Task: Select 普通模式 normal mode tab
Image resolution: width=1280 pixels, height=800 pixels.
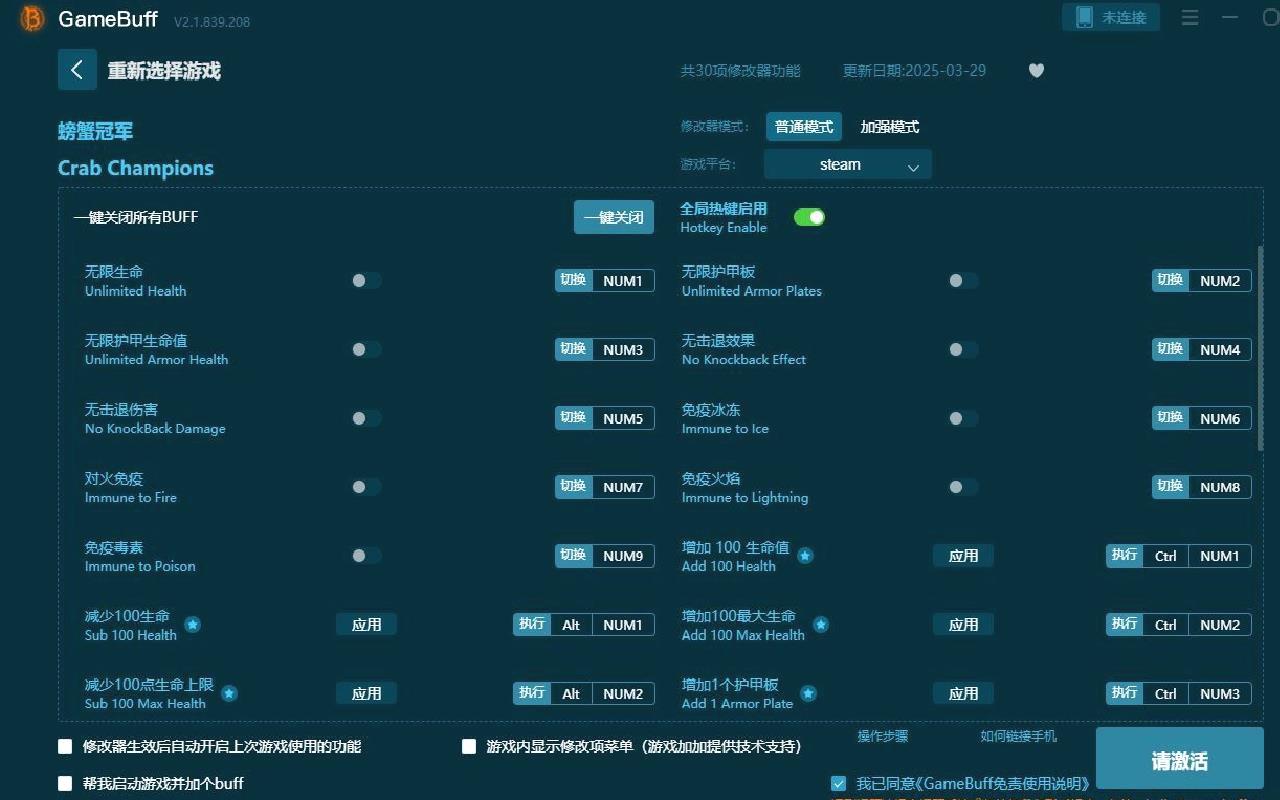Action: click(804, 127)
